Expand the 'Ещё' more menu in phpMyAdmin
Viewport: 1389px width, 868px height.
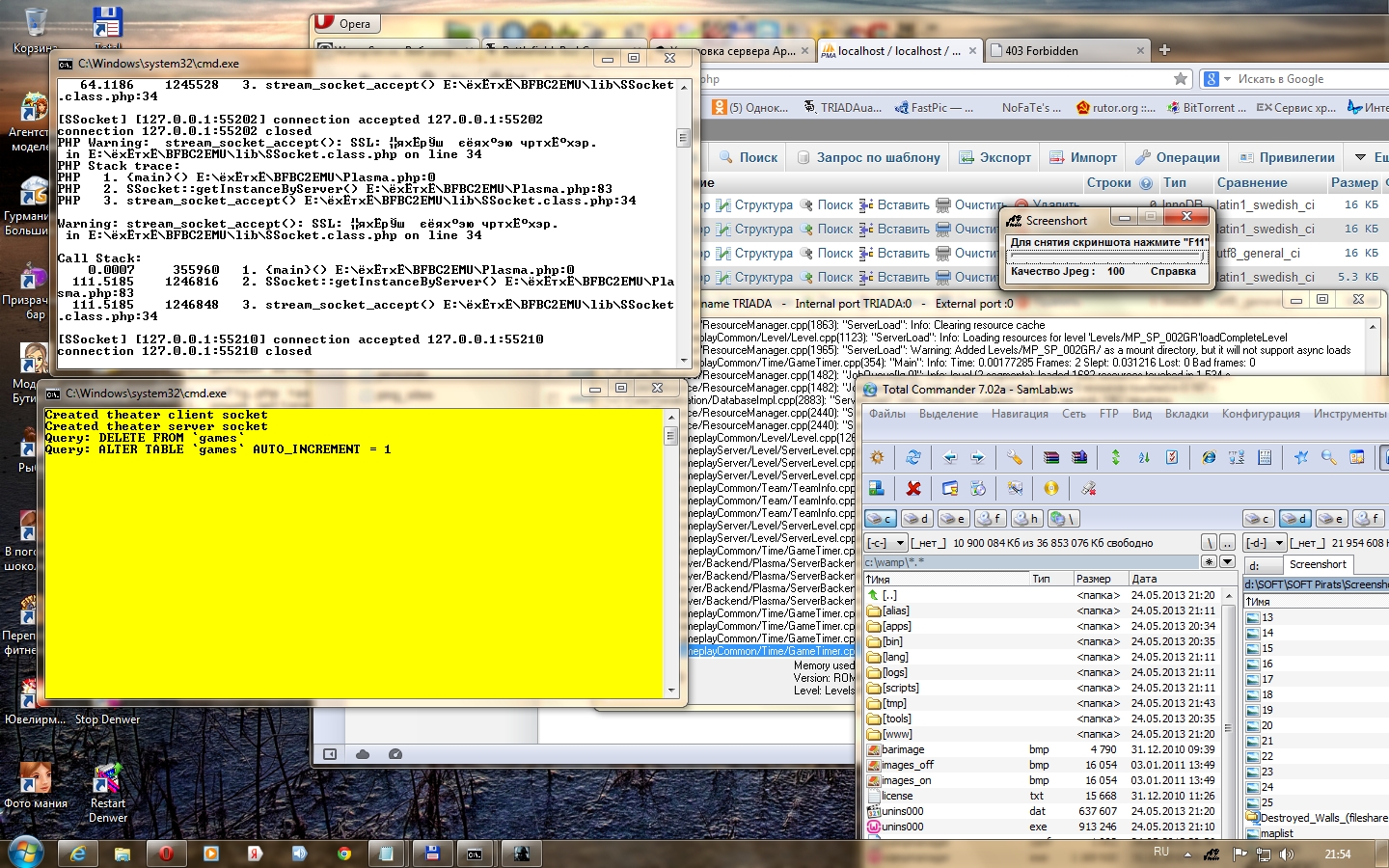[1371, 157]
